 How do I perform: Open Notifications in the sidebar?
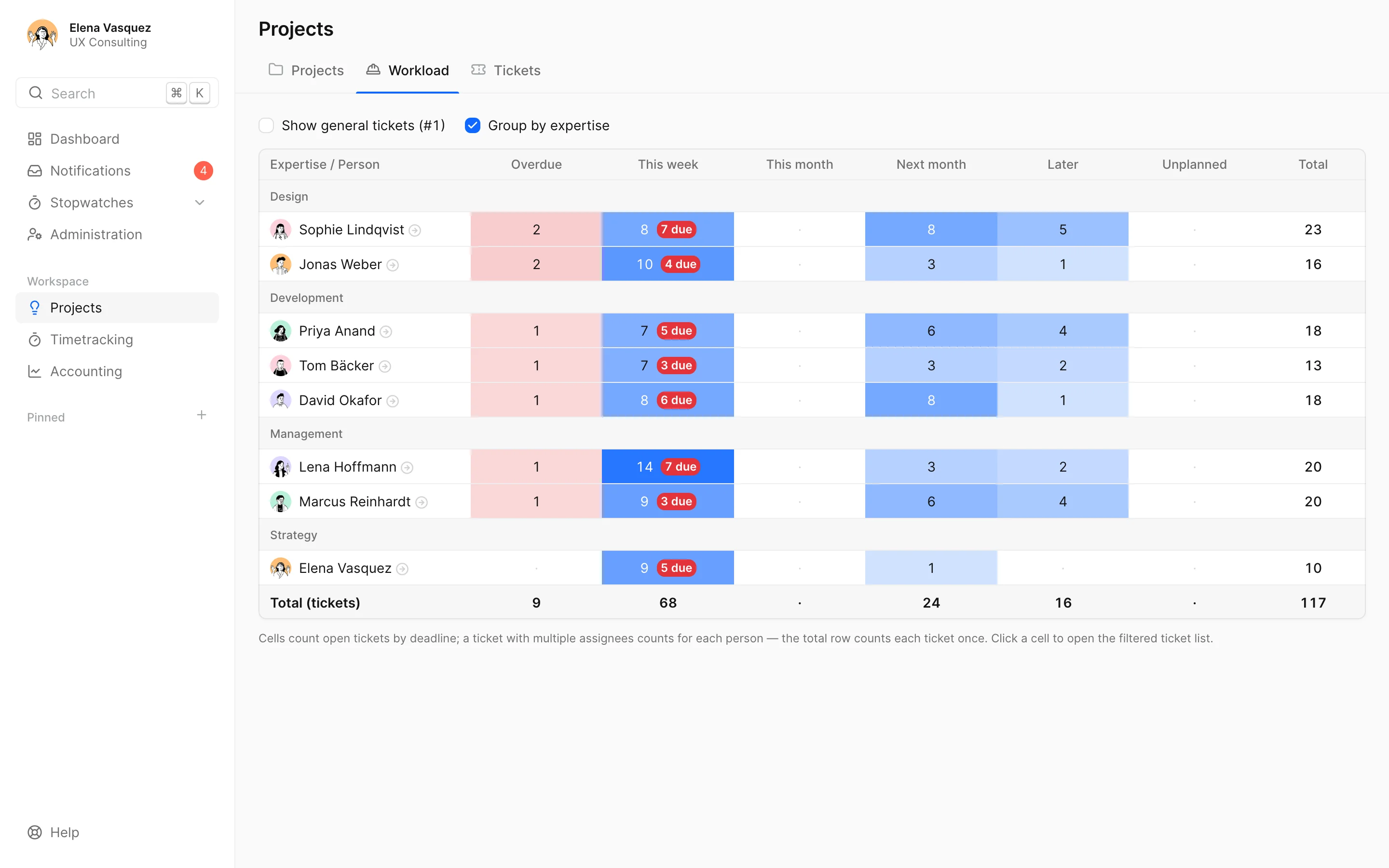(117, 171)
